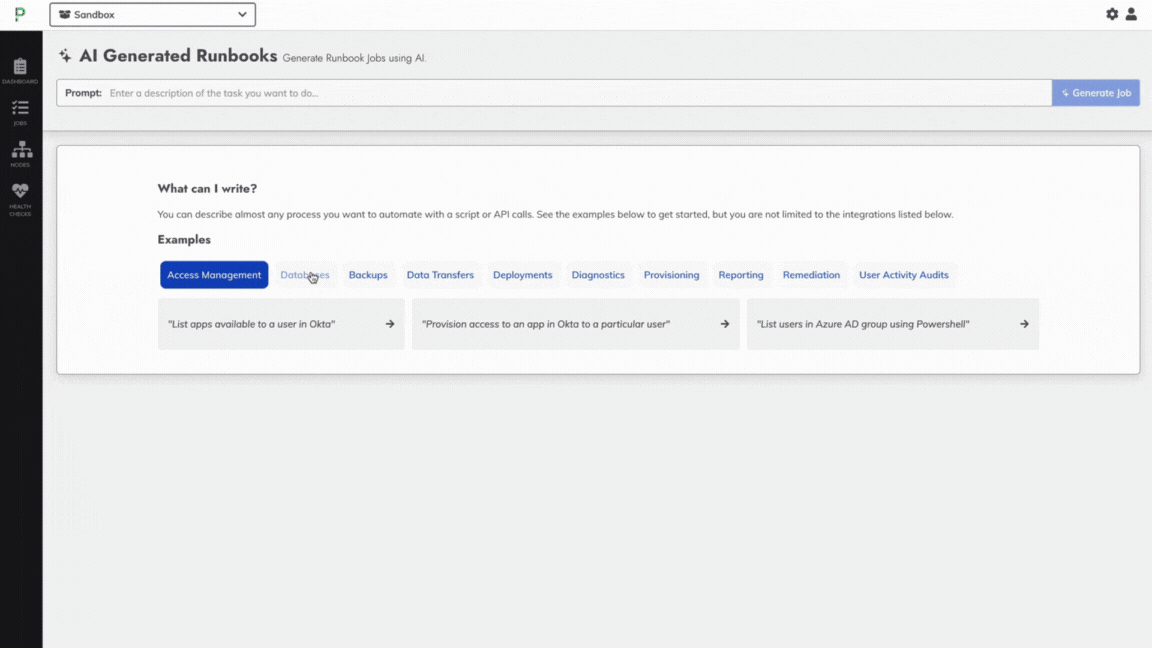The height and width of the screenshot is (648, 1152).
Task: Show the Diagnostics examples
Action: [598, 275]
